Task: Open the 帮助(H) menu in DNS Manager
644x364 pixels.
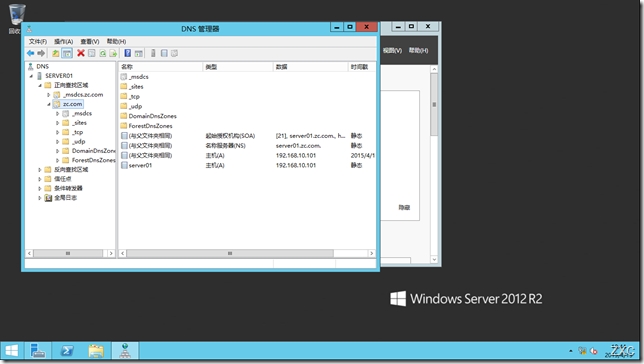Action: [116, 41]
